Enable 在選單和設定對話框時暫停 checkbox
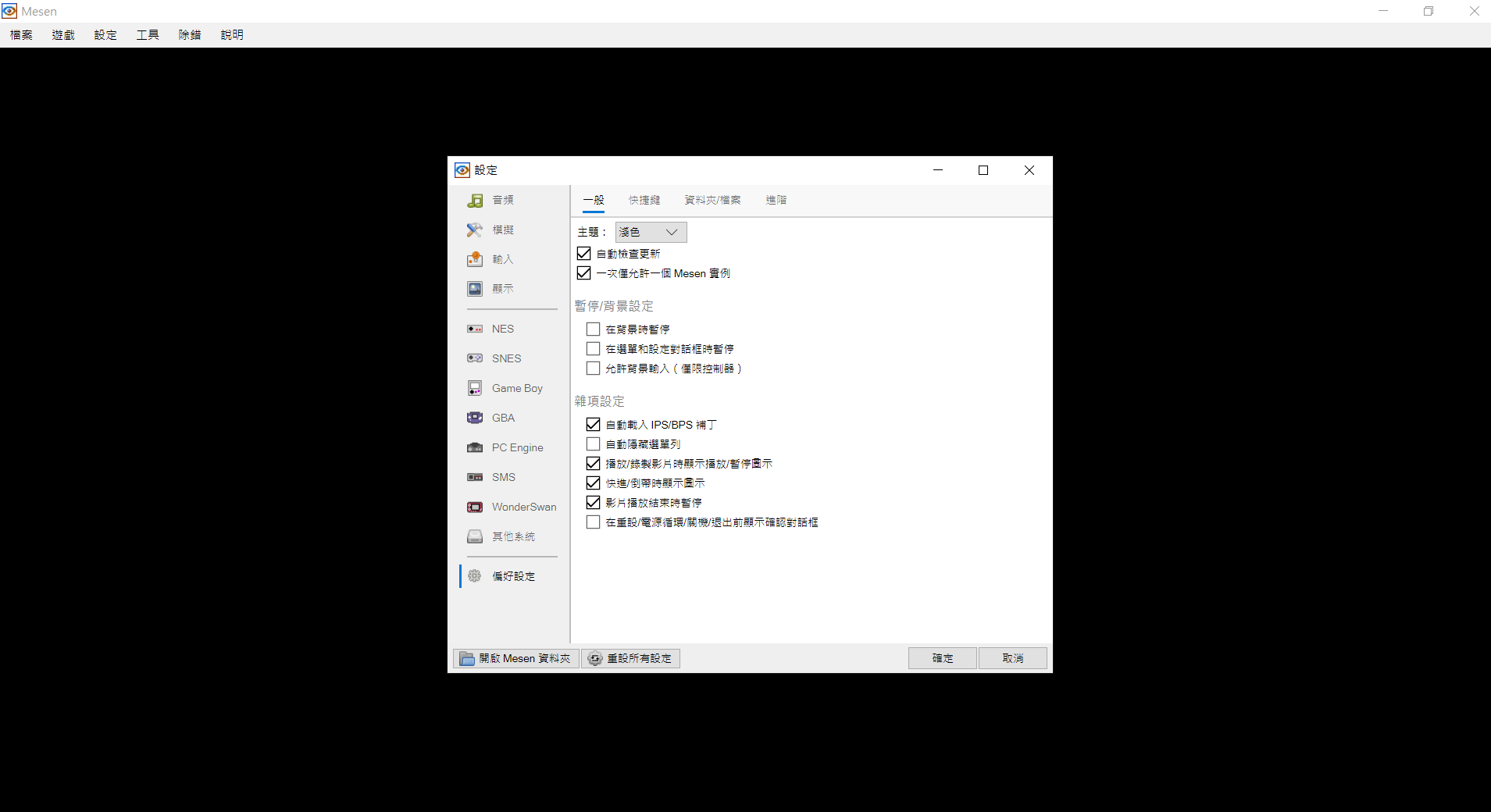Image resolution: width=1491 pixels, height=812 pixels. pyautogui.click(x=594, y=349)
